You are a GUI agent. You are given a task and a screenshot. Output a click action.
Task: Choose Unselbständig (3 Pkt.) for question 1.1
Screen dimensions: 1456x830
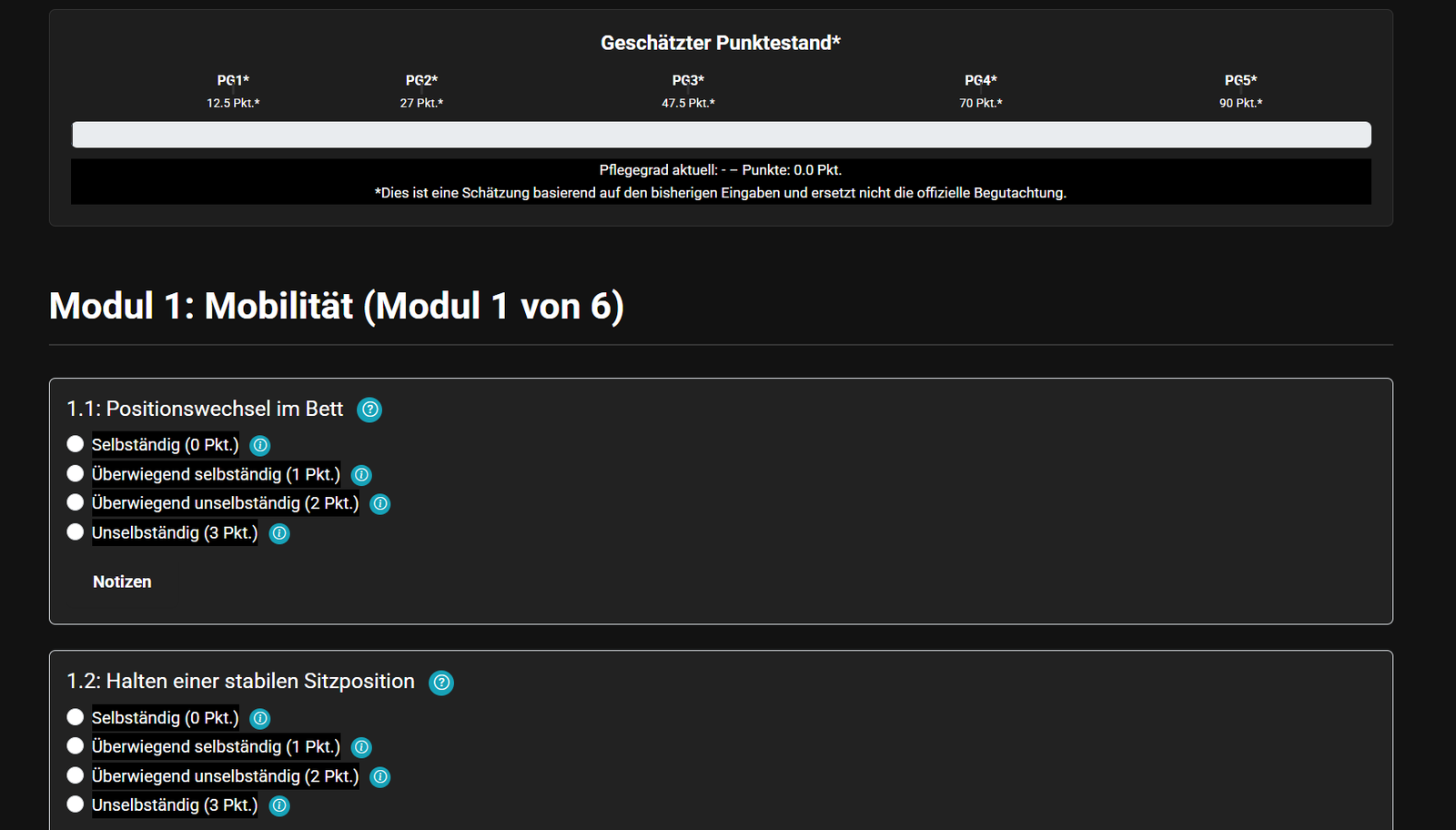click(x=76, y=531)
